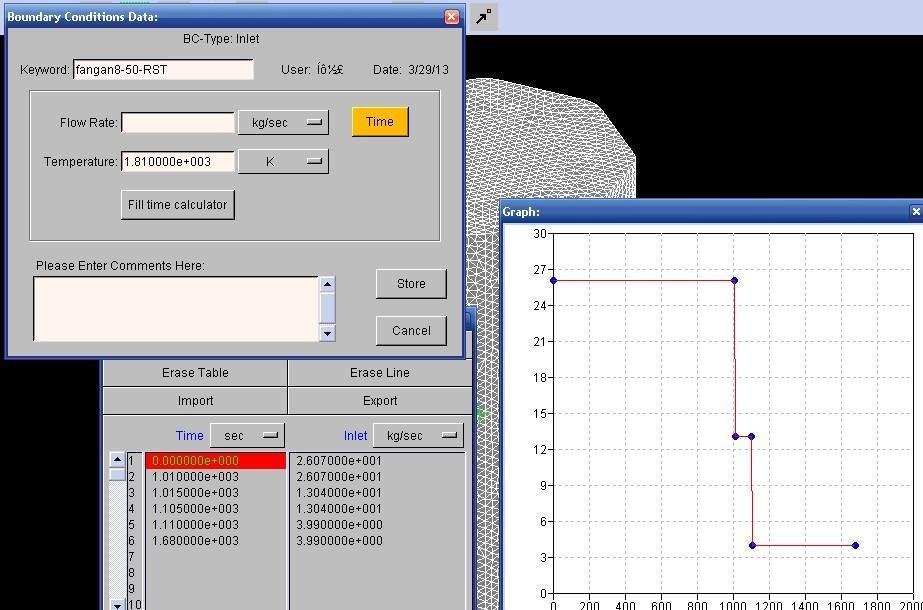Screen dimensions: 923x610
Task: Click in the Flow Rate input field
Action: (178, 122)
